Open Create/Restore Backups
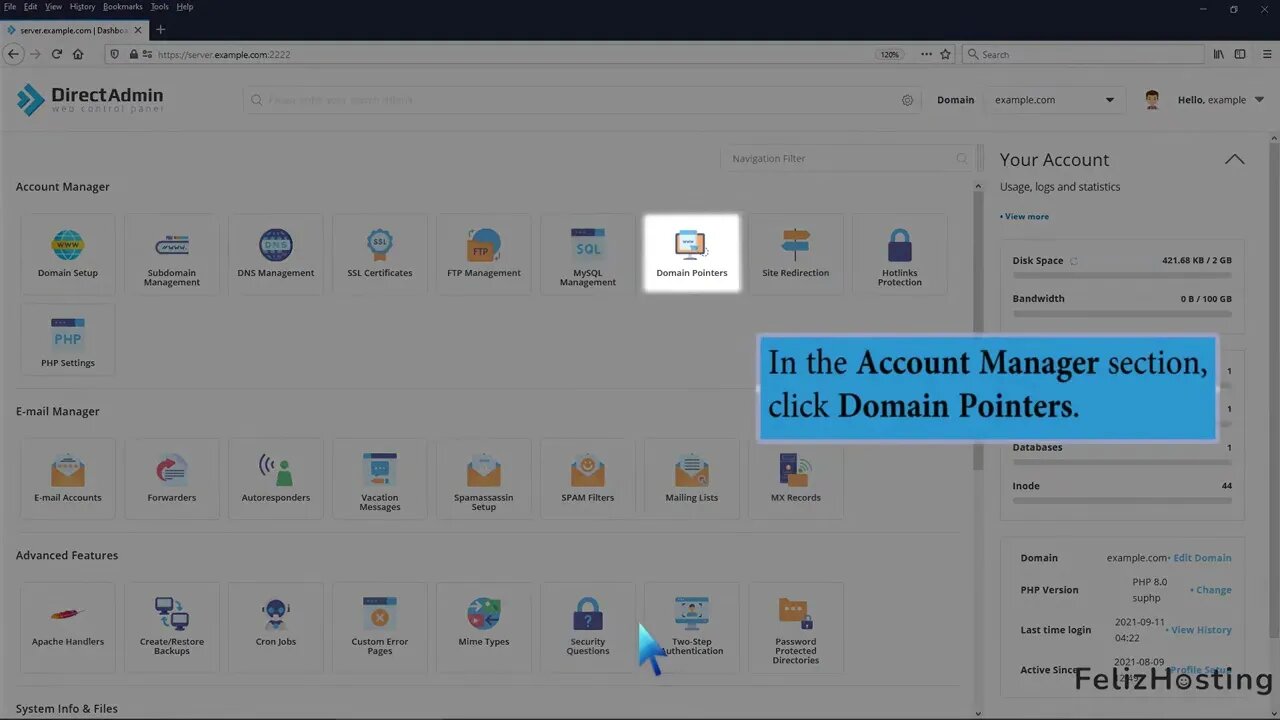This screenshot has width=1280, height=720. pyautogui.click(x=172, y=627)
